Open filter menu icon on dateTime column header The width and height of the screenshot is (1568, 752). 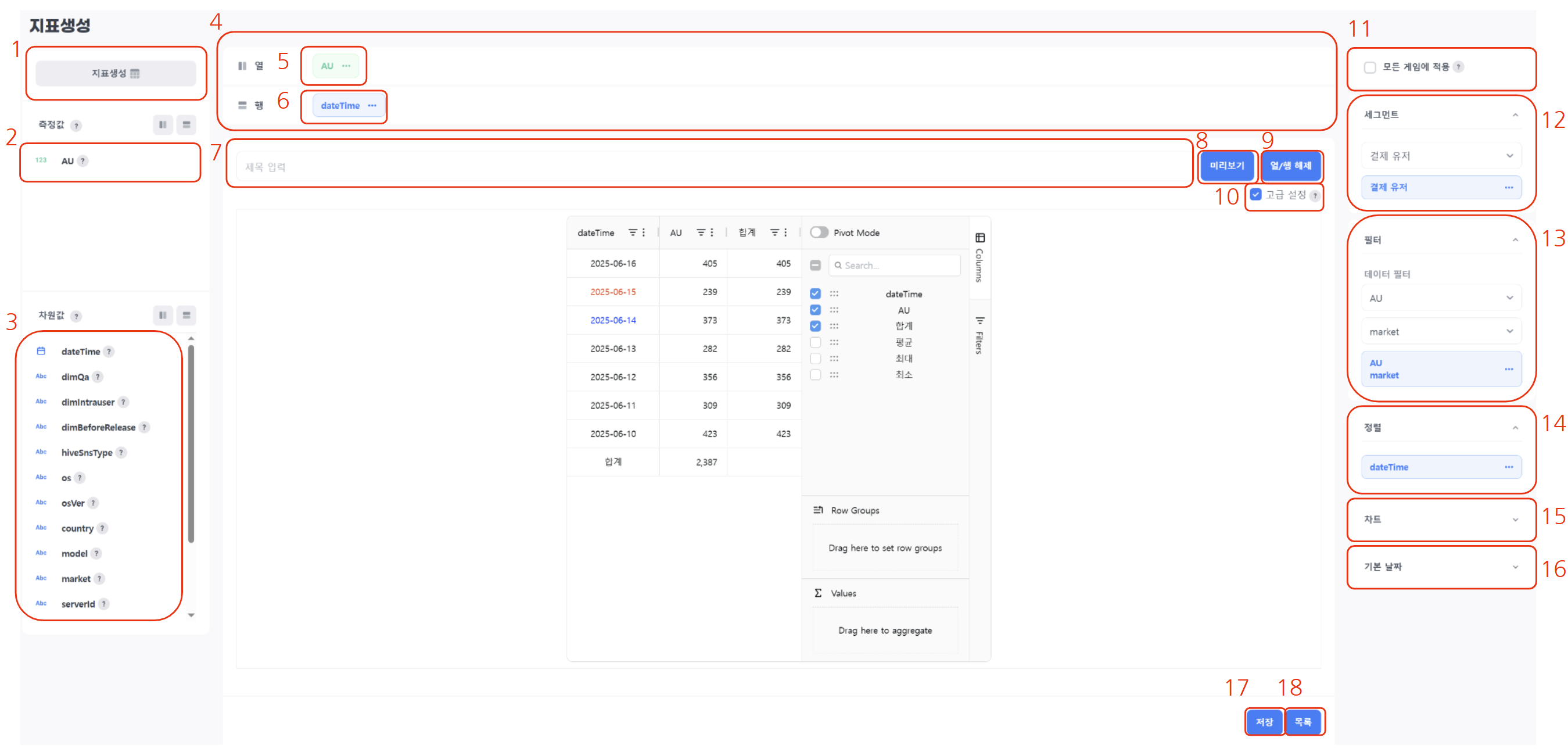633,232
